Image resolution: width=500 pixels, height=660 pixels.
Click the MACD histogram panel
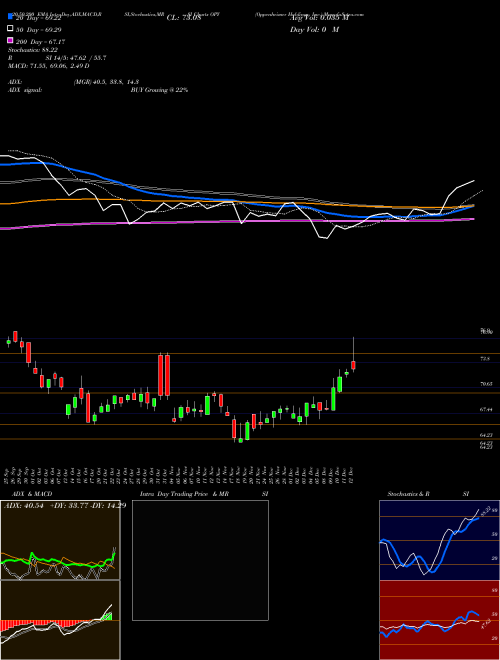[x=60, y=620]
